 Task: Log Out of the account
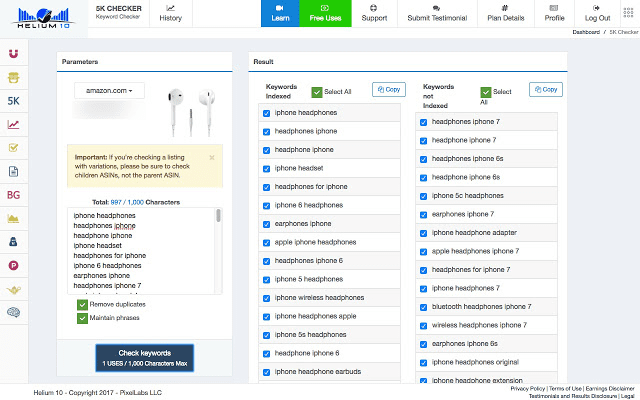click(597, 13)
